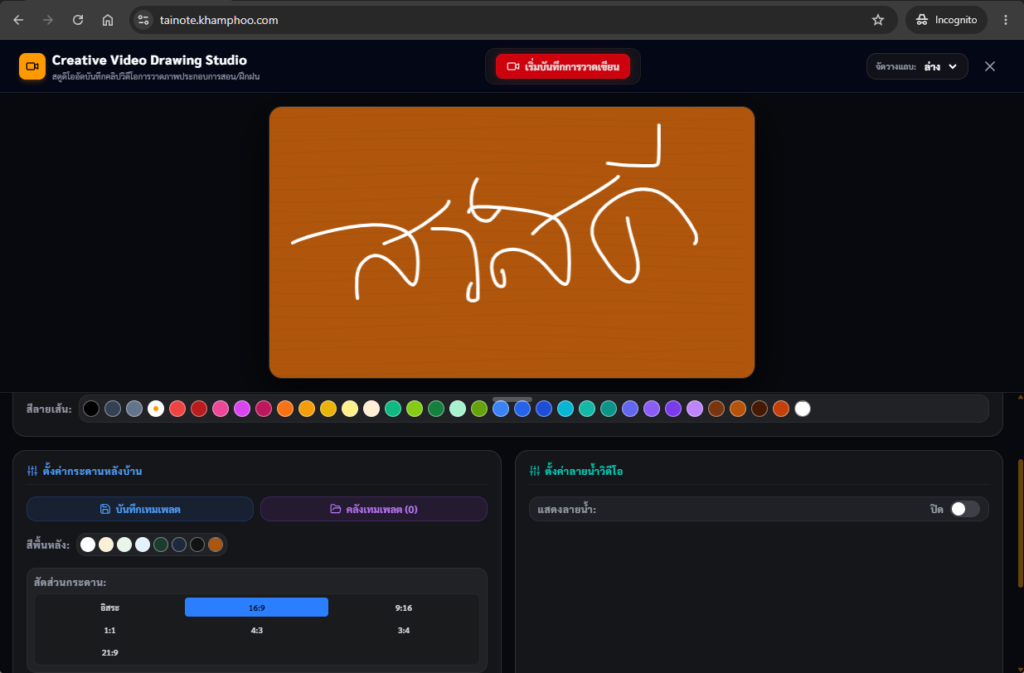
Task: Select the 16:9 board ratio
Action: [x=257, y=608]
